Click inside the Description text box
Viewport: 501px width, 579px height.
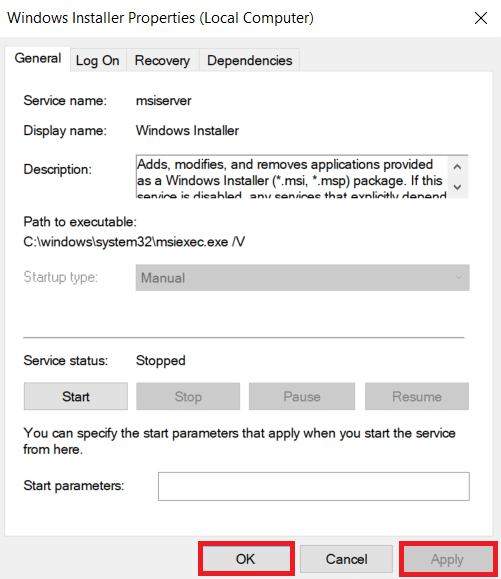pos(292,177)
